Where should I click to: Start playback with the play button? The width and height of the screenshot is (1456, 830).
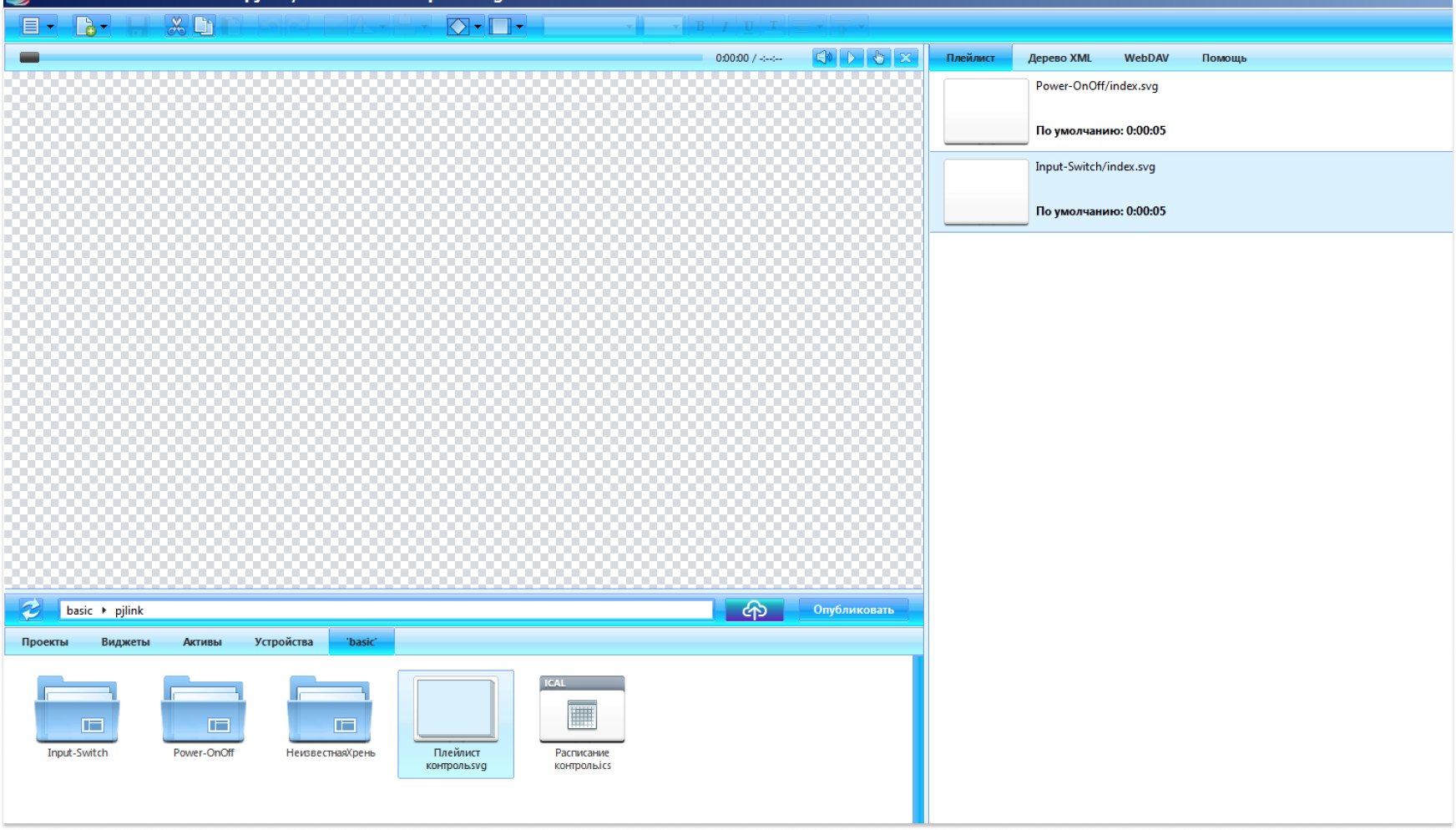coord(851,58)
